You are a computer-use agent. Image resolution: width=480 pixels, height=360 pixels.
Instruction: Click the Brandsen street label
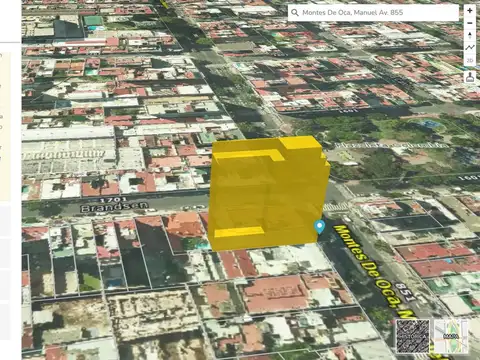click(x=114, y=207)
